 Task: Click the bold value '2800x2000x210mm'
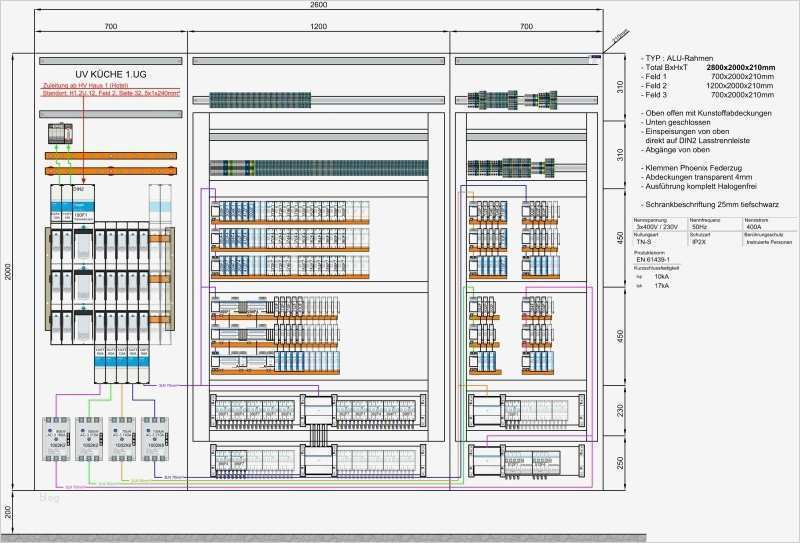tap(741, 67)
